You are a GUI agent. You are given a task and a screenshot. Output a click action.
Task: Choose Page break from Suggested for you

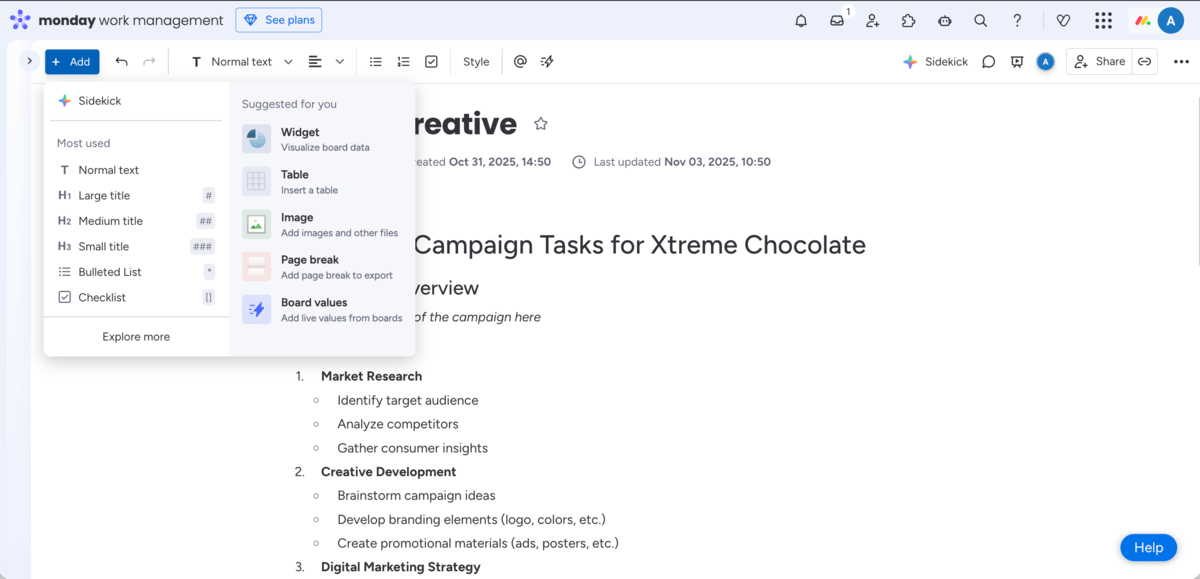point(311,266)
